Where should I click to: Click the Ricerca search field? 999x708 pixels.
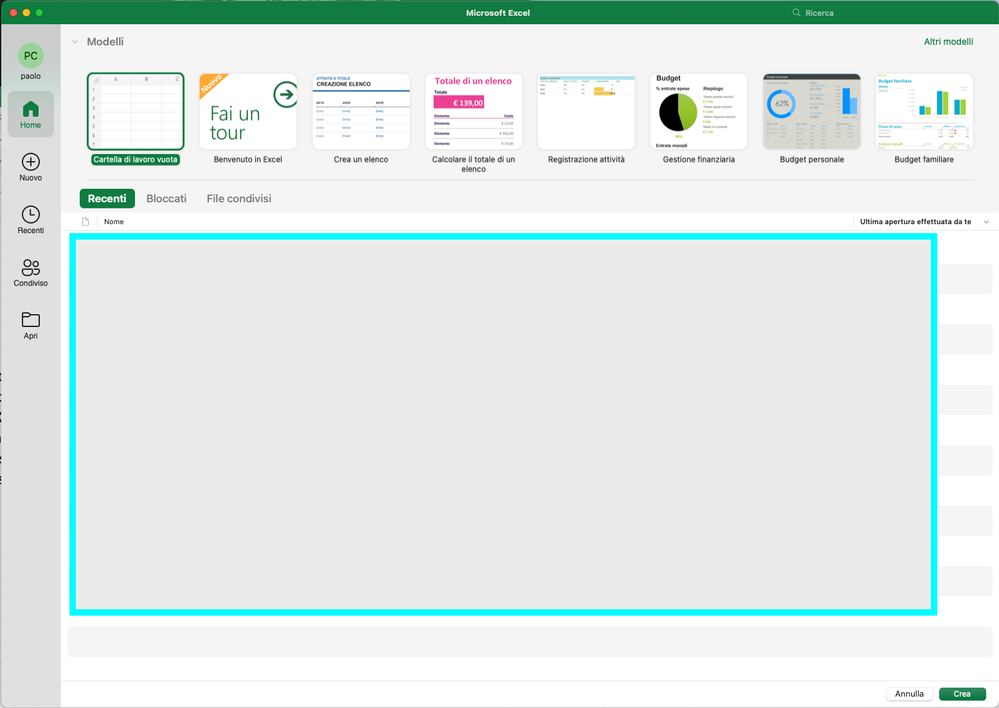(x=889, y=13)
